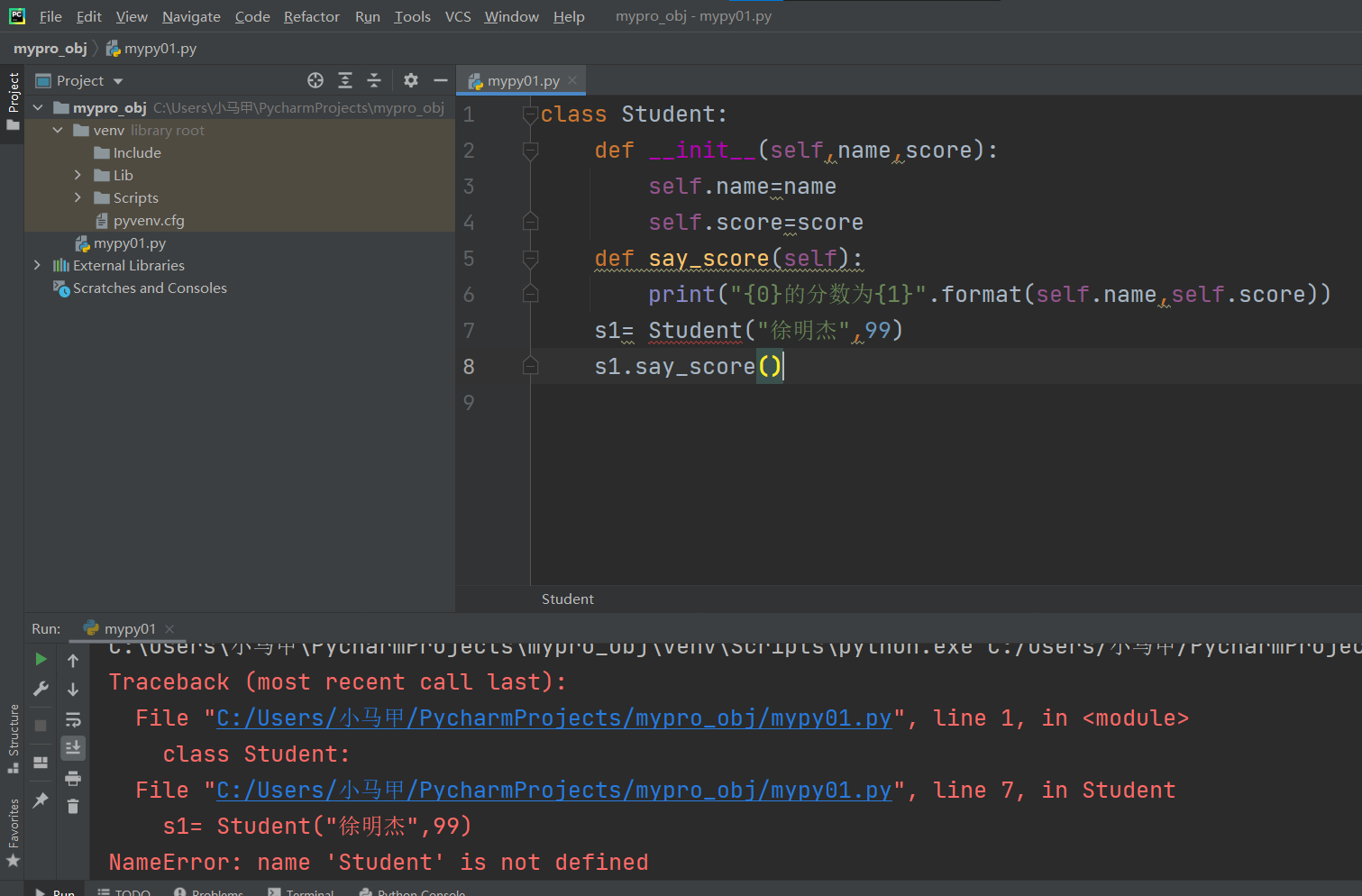The image size is (1362, 896).
Task: Click mypro_obj in the breadcrumb bar
Action: click(50, 48)
